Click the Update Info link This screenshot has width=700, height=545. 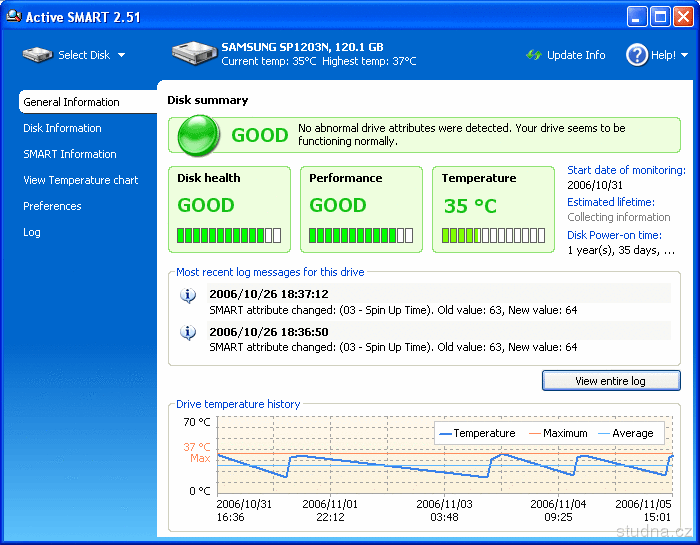(x=576, y=55)
